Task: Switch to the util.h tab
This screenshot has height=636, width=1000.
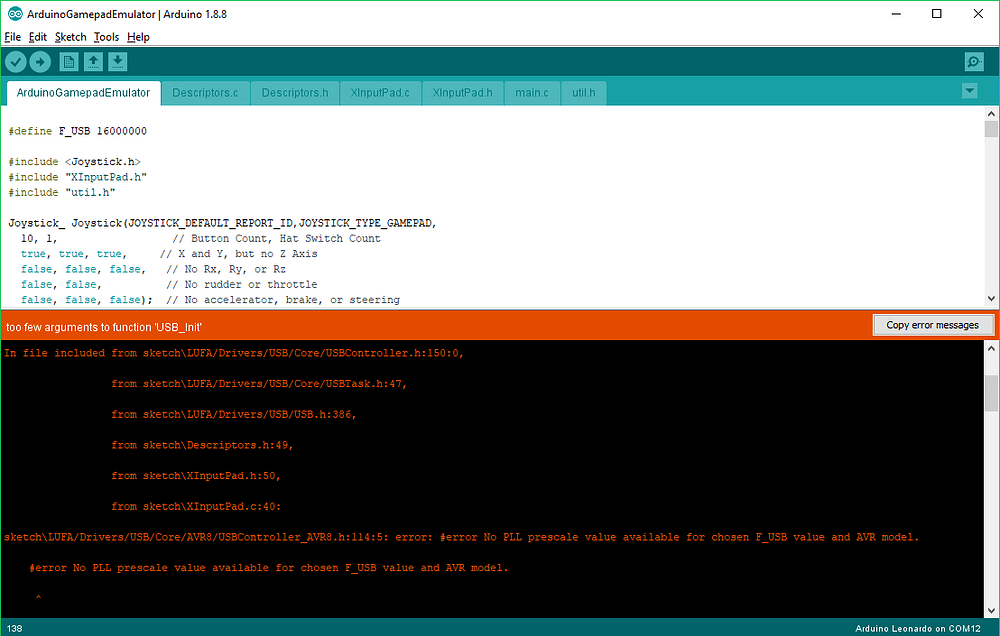Action: click(x=584, y=93)
